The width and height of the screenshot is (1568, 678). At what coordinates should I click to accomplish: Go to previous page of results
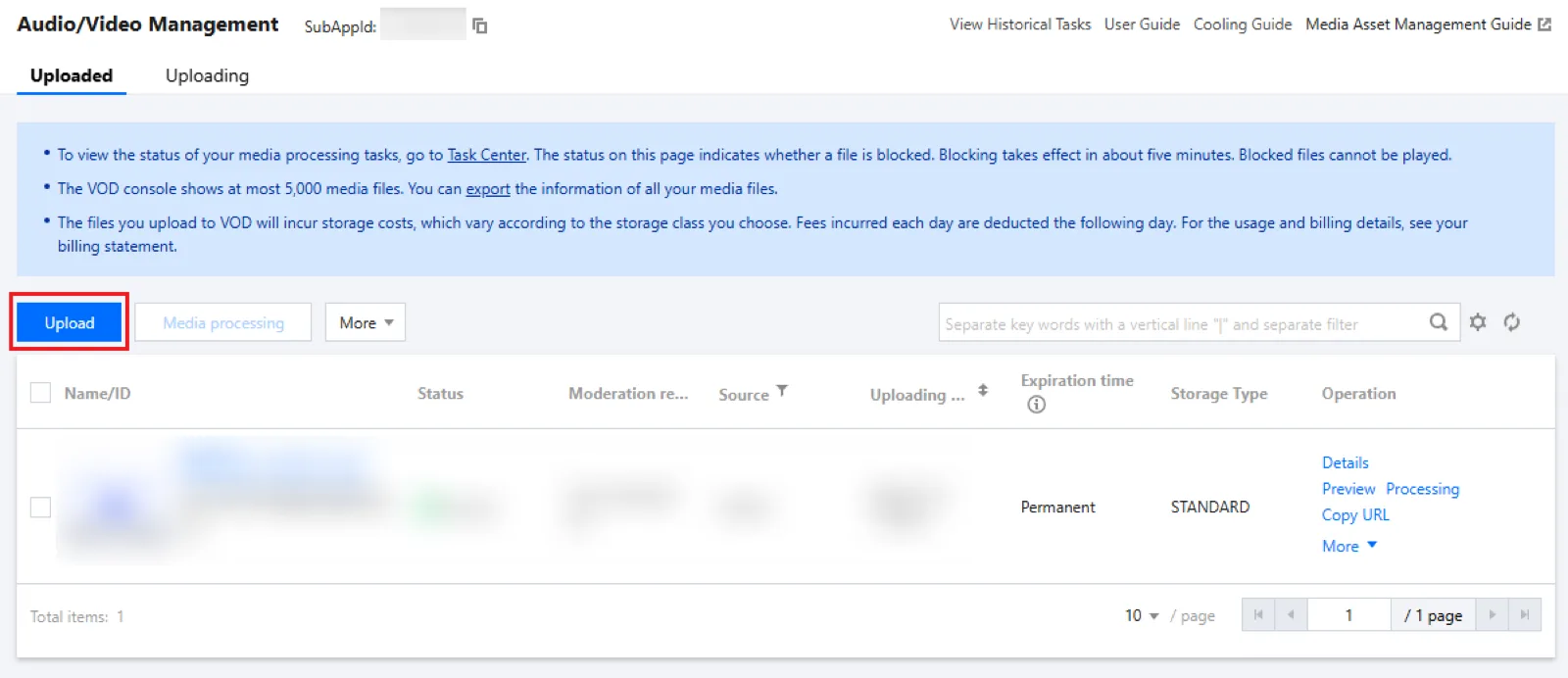pos(1291,615)
